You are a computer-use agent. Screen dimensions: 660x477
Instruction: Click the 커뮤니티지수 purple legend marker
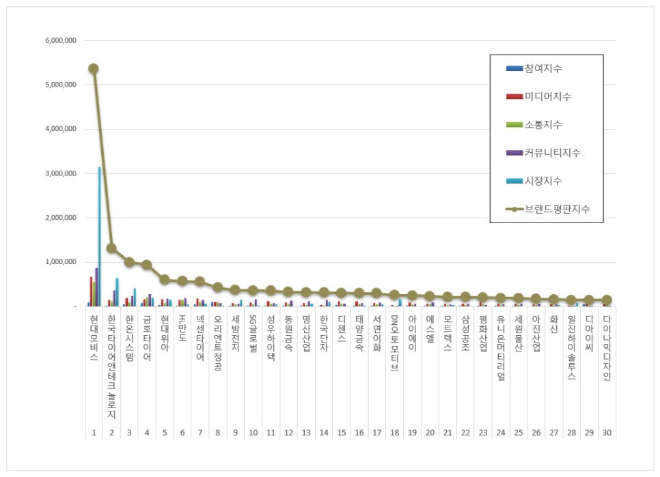point(514,152)
